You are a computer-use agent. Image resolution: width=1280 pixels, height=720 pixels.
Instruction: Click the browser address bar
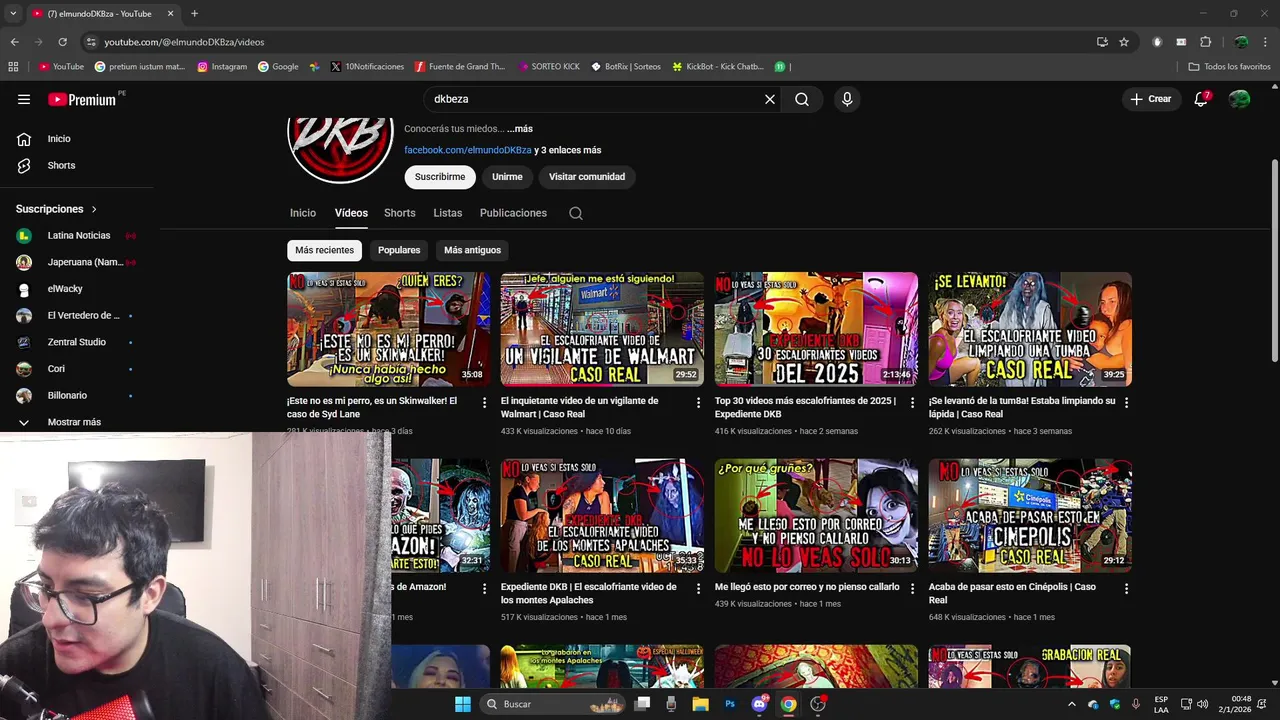[590, 42]
